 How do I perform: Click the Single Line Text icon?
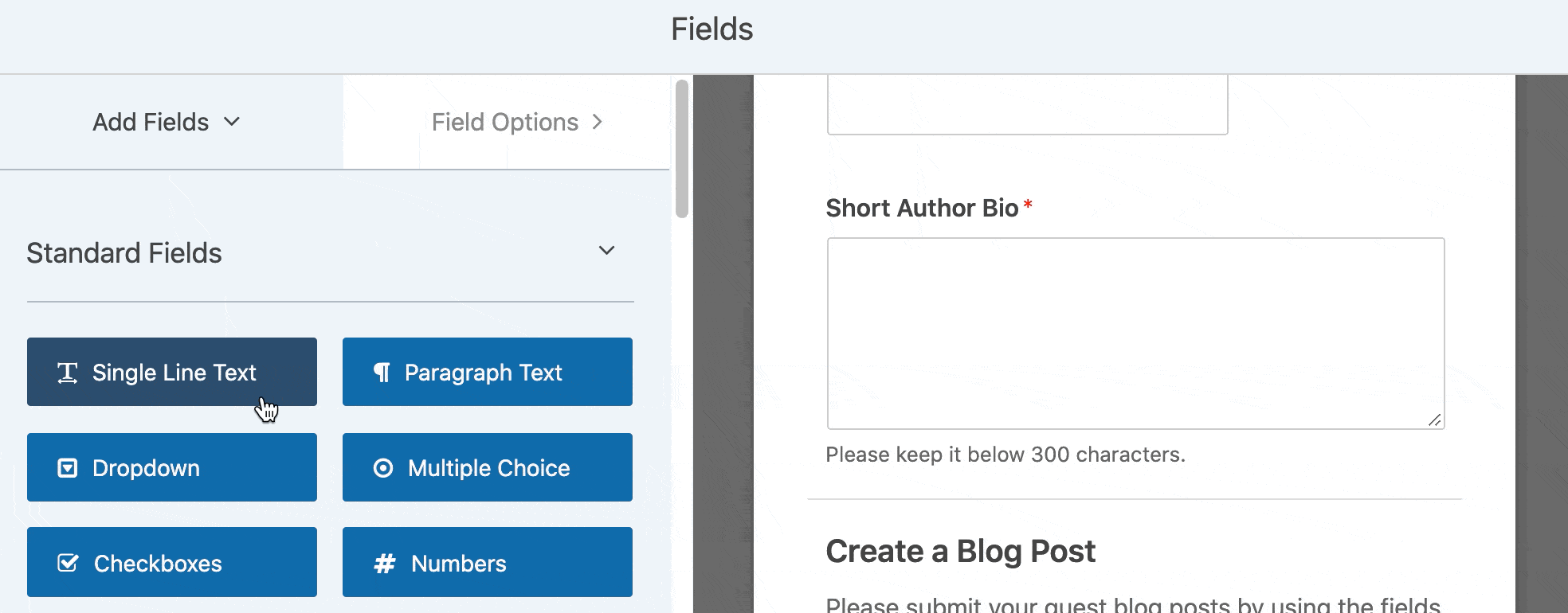pyautogui.click(x=68, y=373)
